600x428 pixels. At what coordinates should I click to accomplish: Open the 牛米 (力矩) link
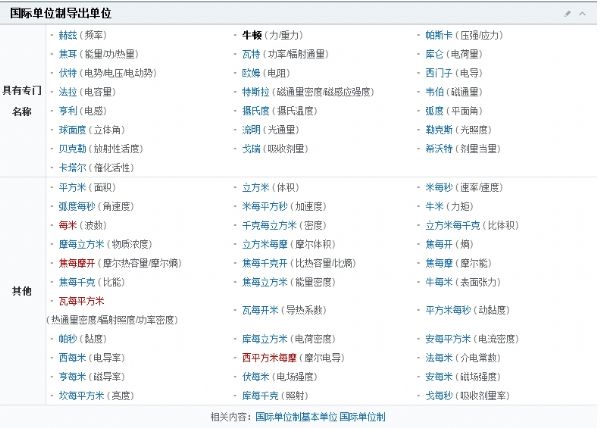coord(434,207)
